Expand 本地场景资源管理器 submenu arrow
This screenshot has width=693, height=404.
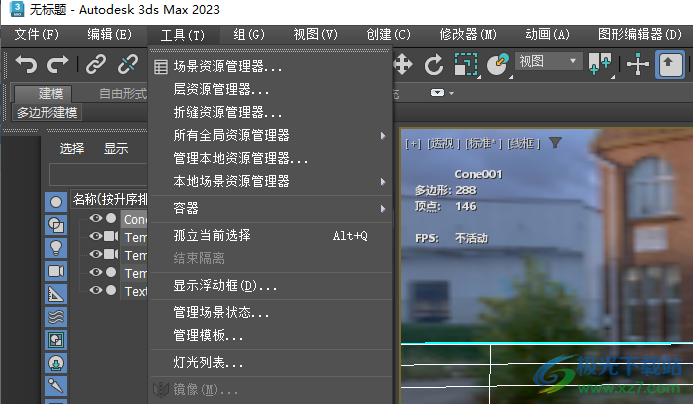[383, 182]
